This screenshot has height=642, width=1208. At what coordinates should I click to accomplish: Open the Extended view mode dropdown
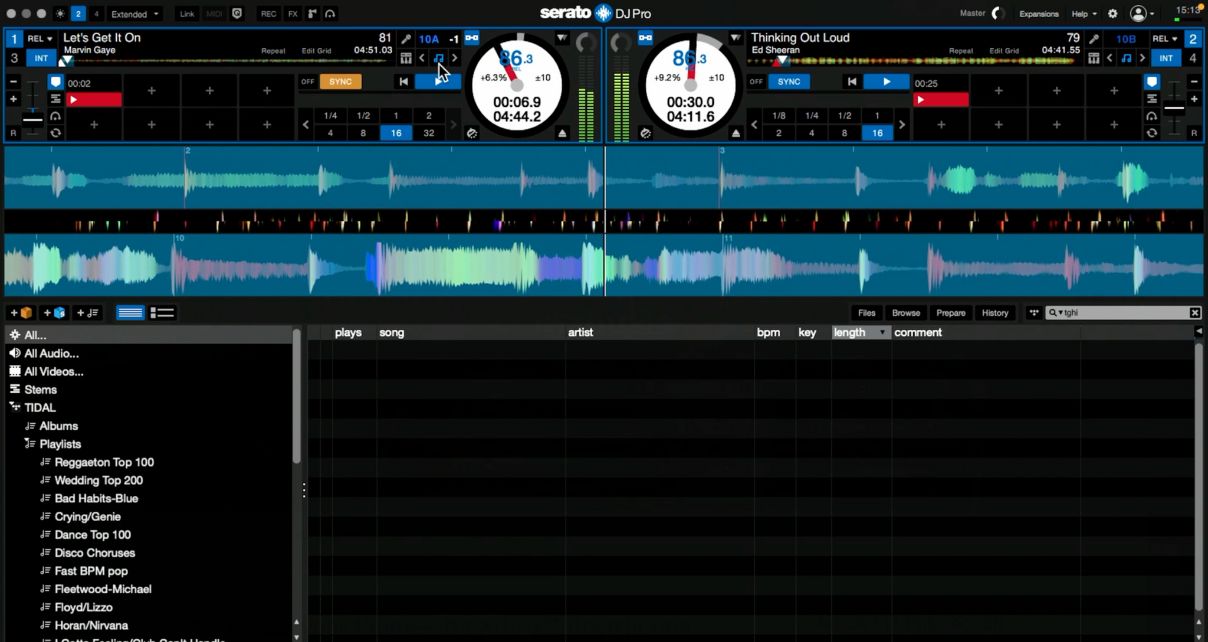[136, 14]
